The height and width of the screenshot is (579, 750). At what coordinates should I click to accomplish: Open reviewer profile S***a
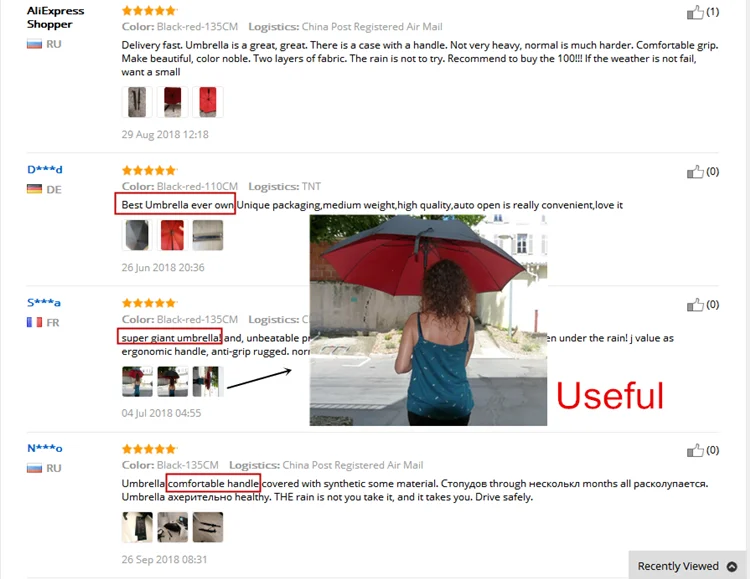(44, 302)
